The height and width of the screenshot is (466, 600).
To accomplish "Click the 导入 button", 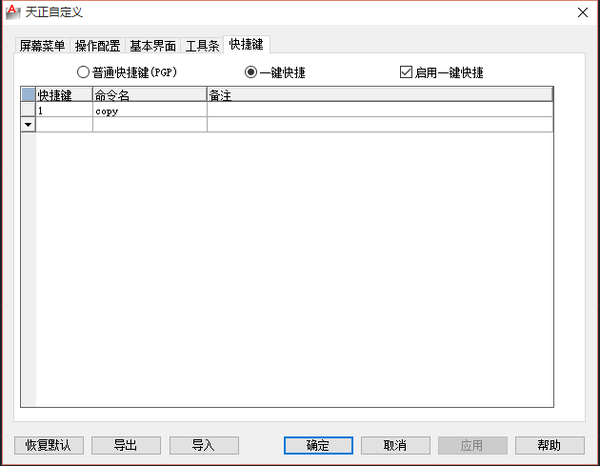I will pyautogui.click(x=204, y=445).
